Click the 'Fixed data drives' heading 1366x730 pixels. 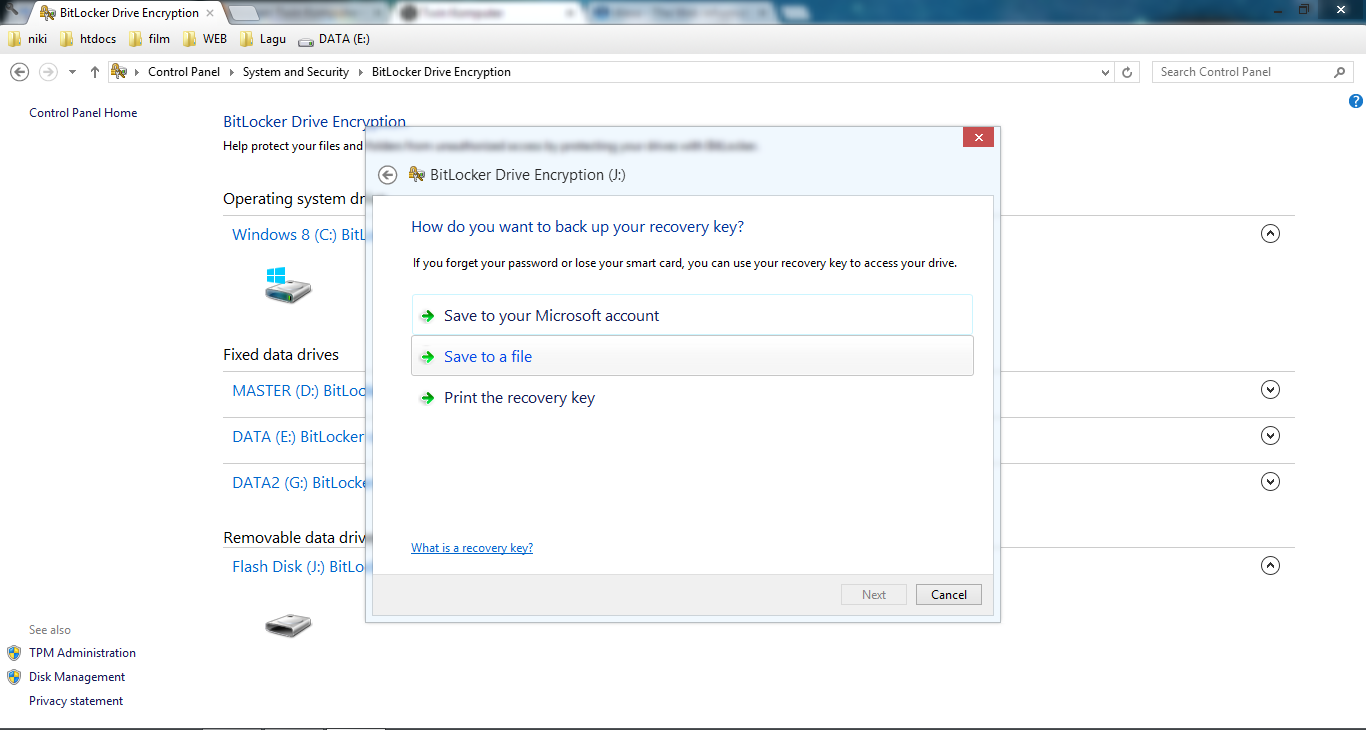tap(281, 355)
